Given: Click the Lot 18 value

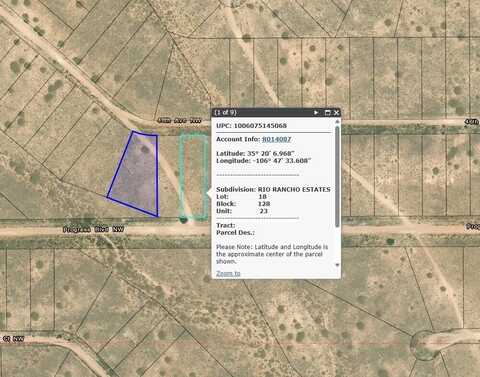Looking at the screenshot, I should pyautogui.click(x=262, y=197).
